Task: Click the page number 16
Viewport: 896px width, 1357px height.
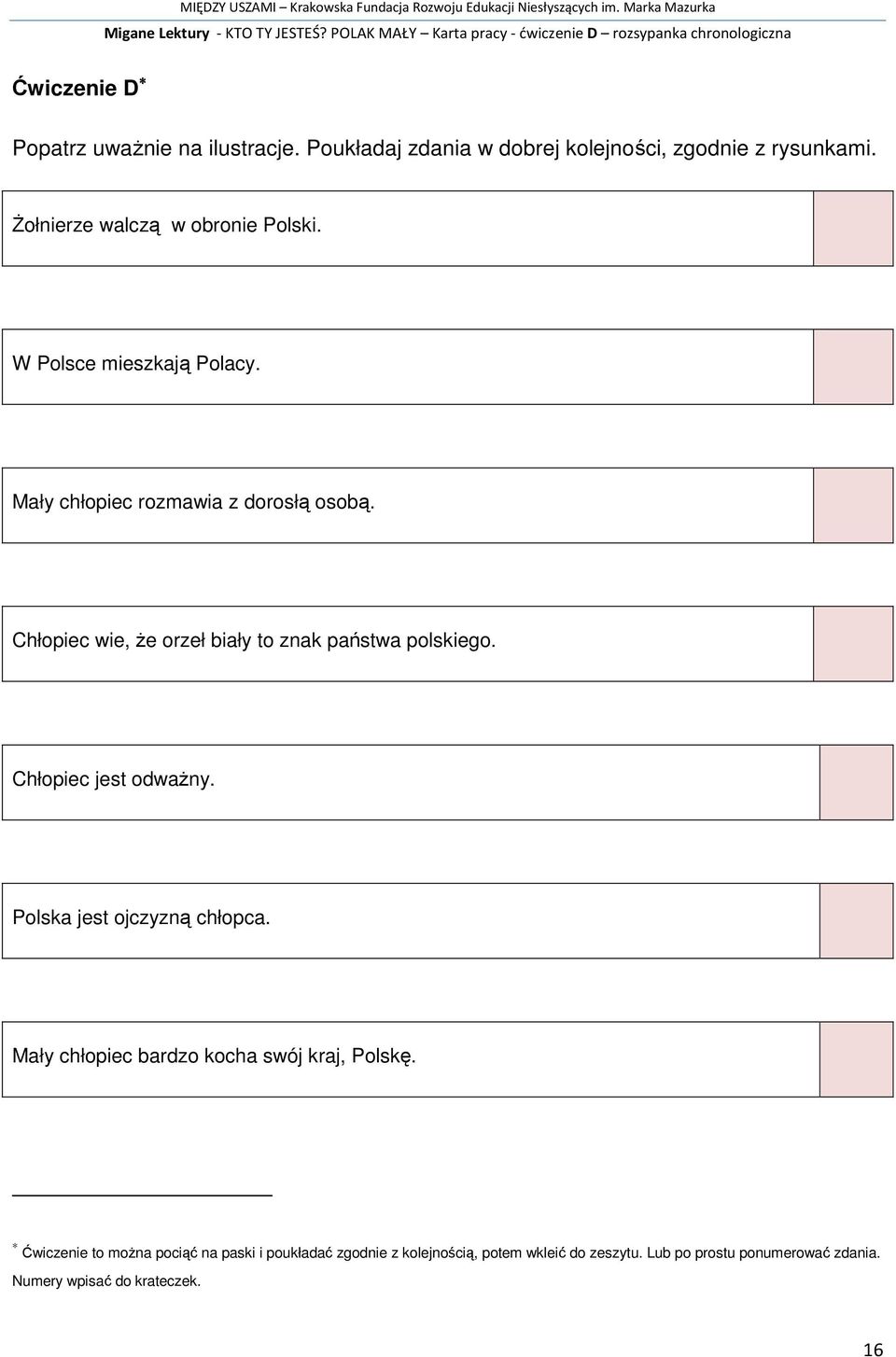Action: coord(873,1349)
